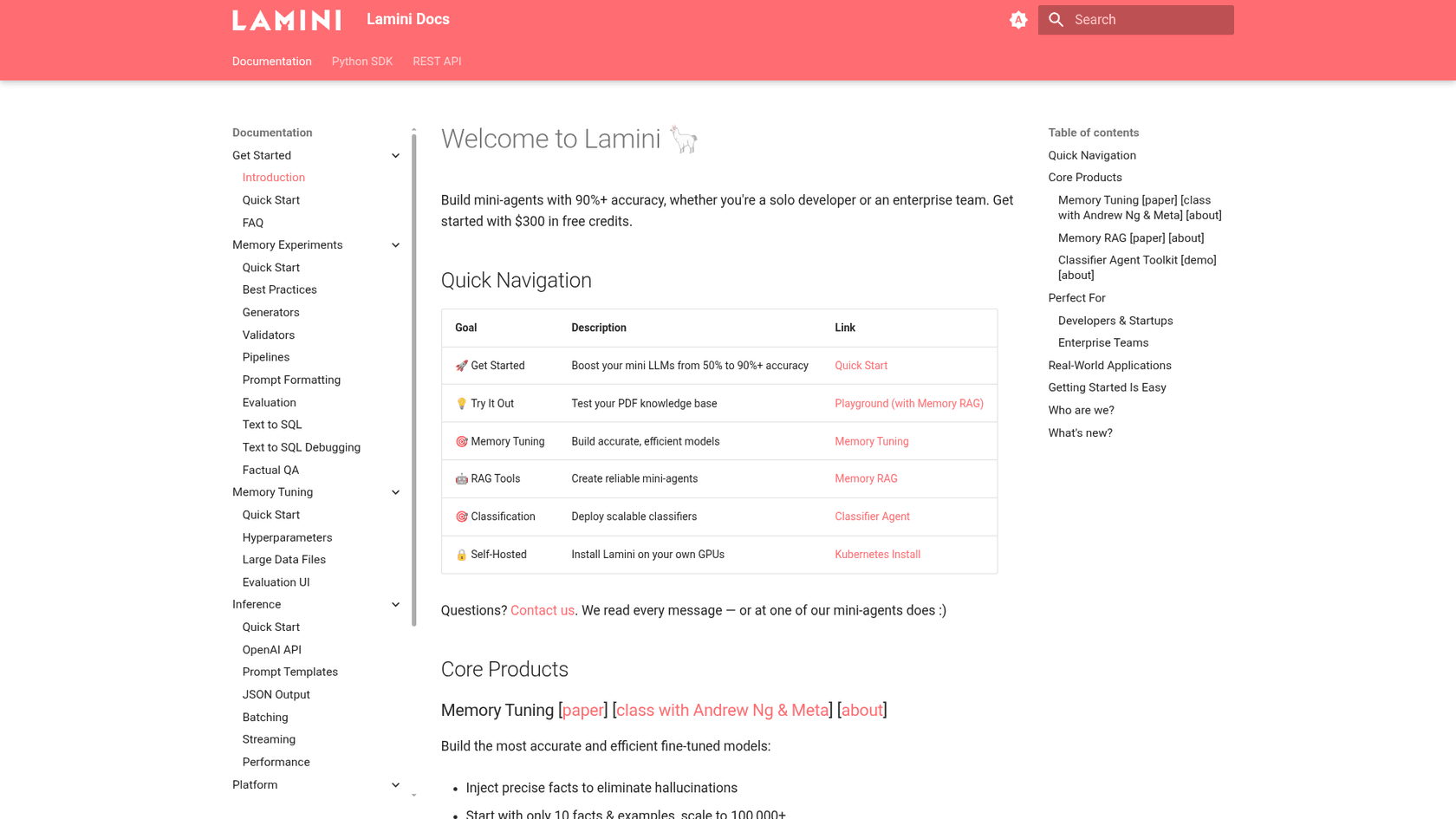Click the rocket icon beside Get Started
The width and height of the screenshot is (1456, 819).
(462, 366)
